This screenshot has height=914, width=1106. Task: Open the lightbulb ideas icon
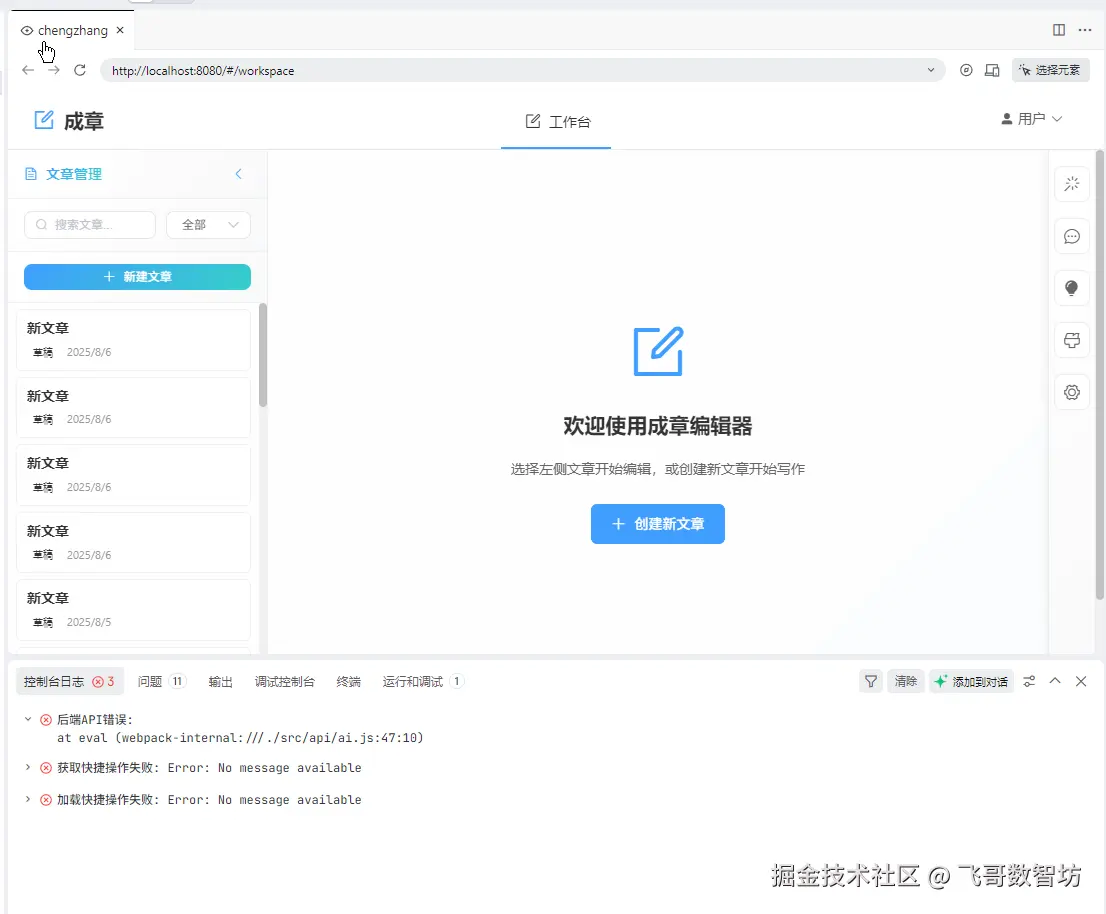pos(1071,288)
